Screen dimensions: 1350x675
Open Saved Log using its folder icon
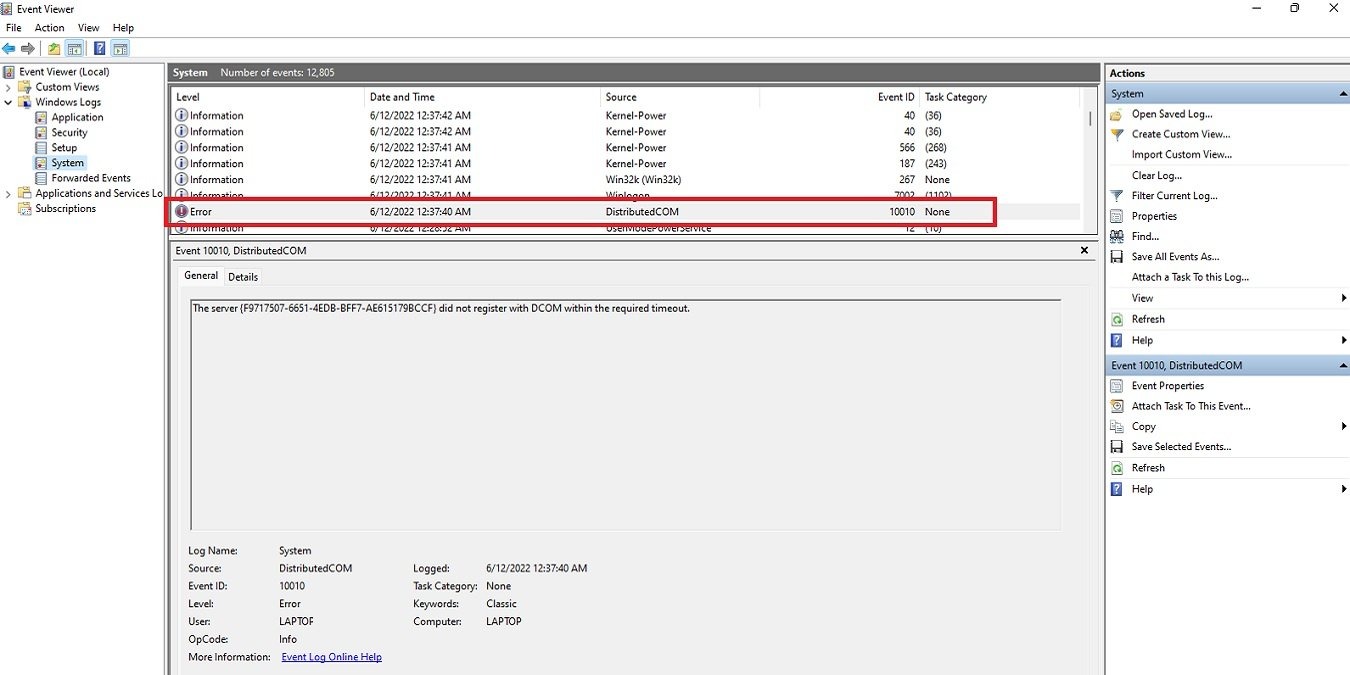[1116, 113]
